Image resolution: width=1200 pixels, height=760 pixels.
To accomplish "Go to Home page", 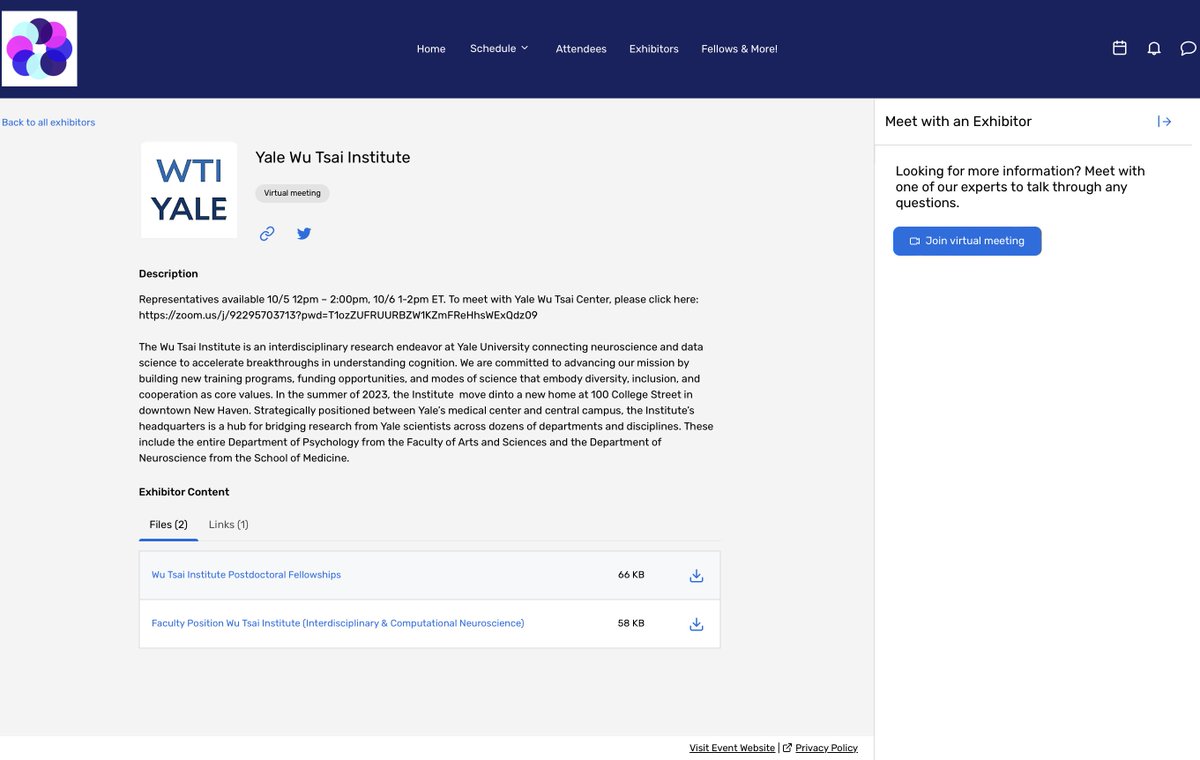I will tap(431, 49).
